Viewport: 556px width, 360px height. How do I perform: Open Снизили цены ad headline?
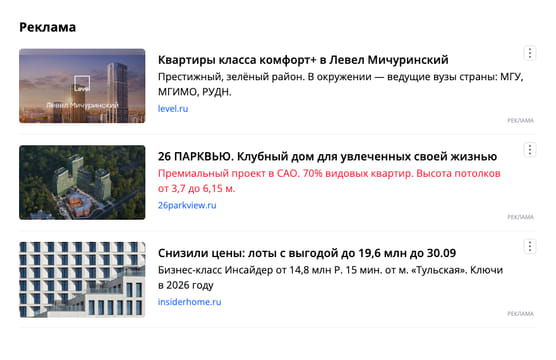[x=307, y=253]
